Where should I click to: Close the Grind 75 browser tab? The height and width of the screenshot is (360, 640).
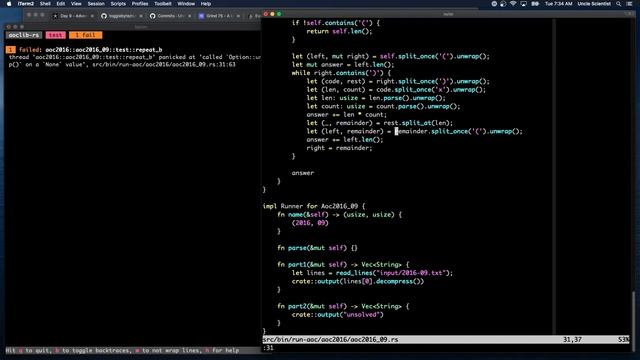[238, 16]
